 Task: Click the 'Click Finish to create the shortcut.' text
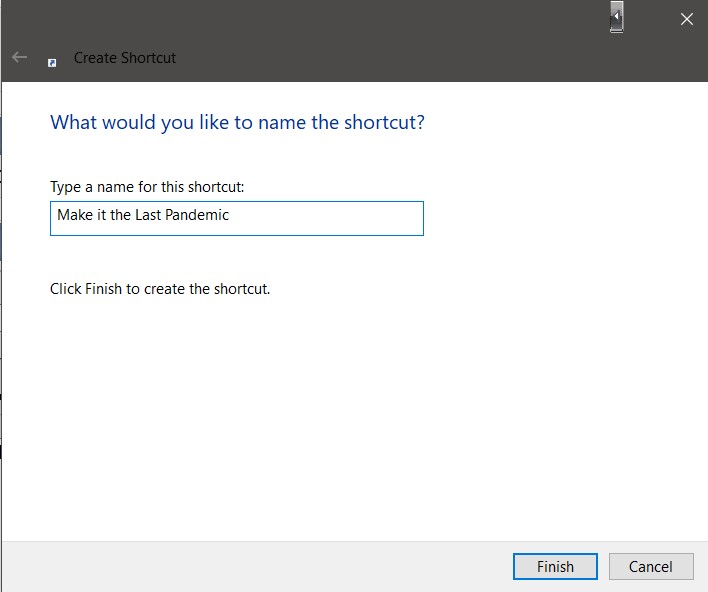(x=160, y=289)
